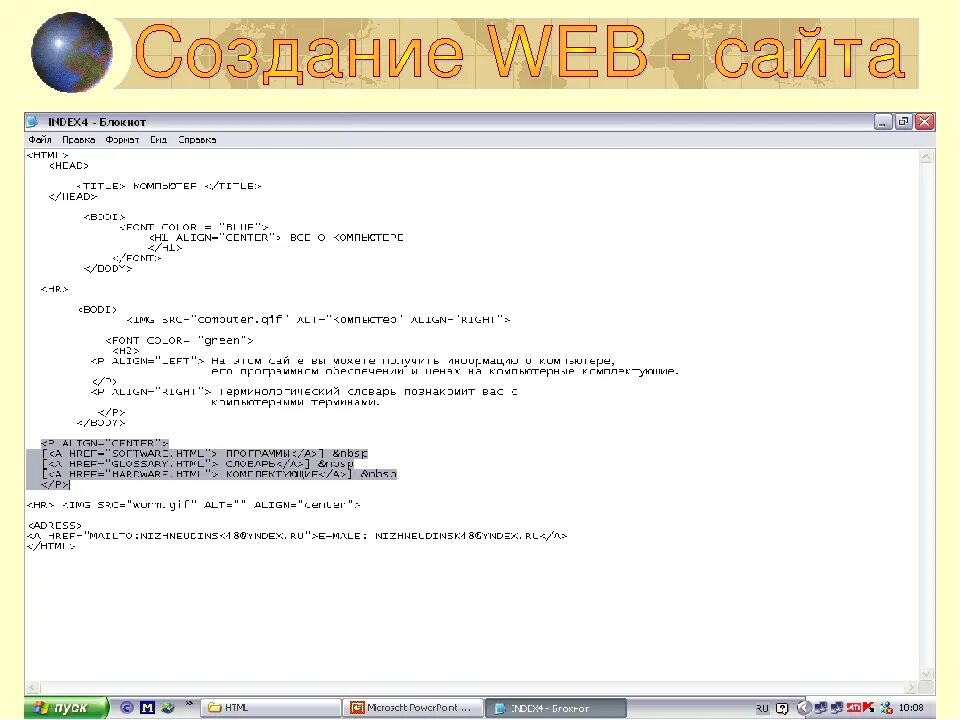This screenshot has height=720, width=960.
Task: Expand the quick launch overflow chevron
Action: (x=189, y=704)
